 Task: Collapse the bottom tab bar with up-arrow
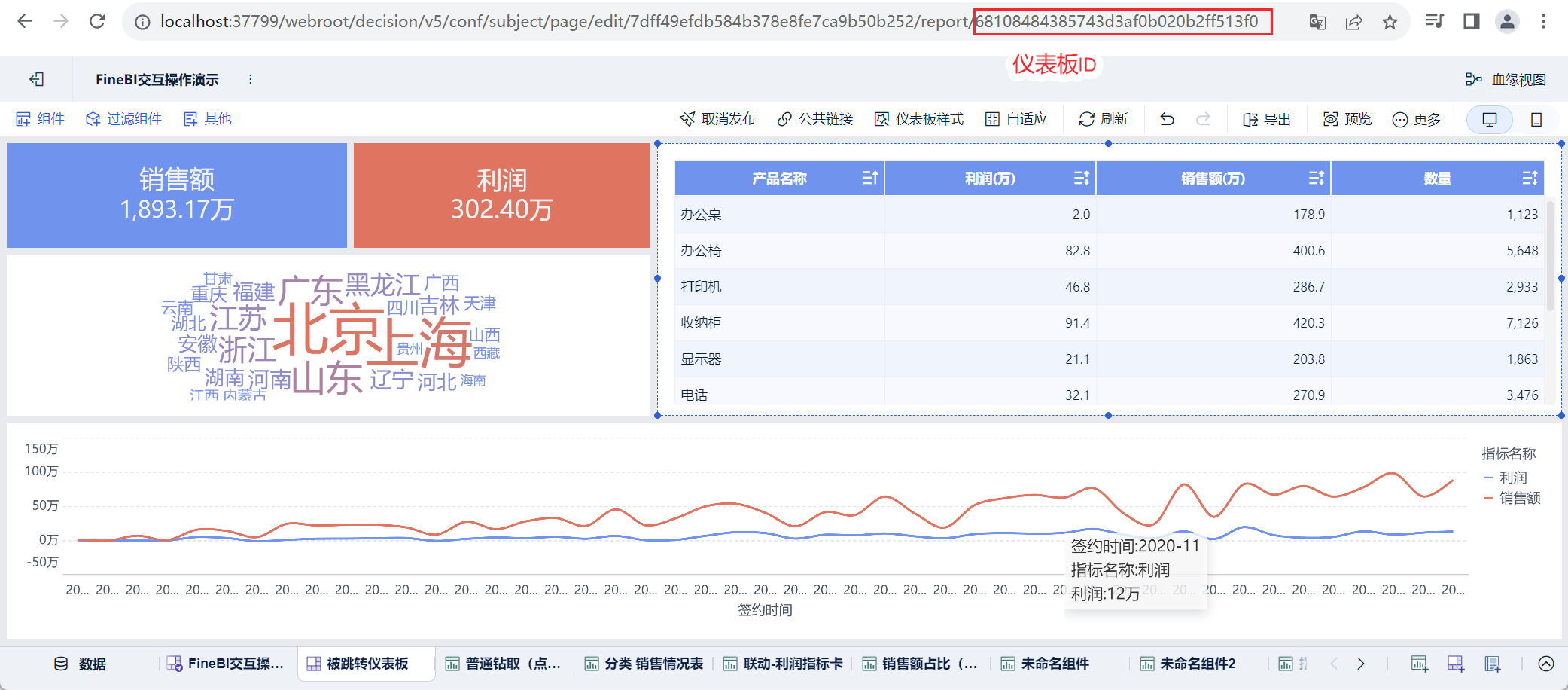coord(1546,664)
